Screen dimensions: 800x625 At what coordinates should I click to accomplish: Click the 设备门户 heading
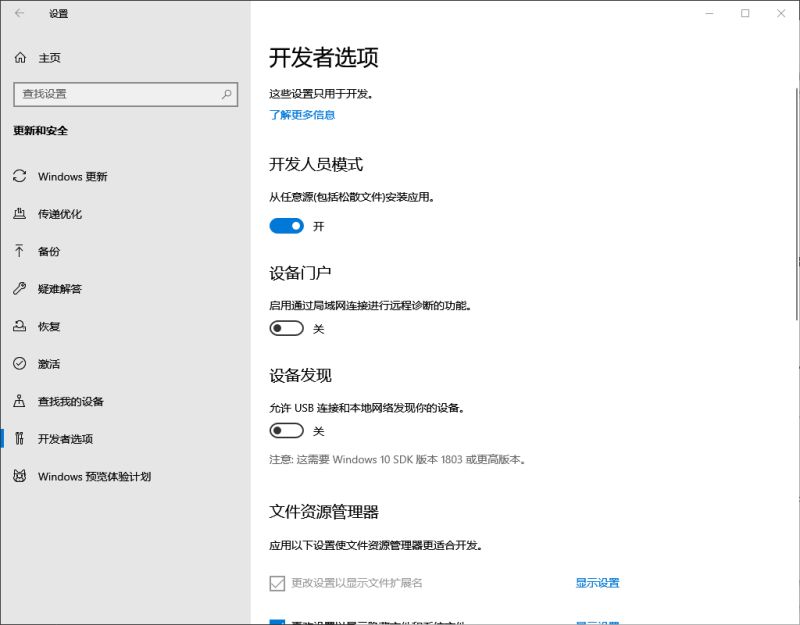[300, 273]
